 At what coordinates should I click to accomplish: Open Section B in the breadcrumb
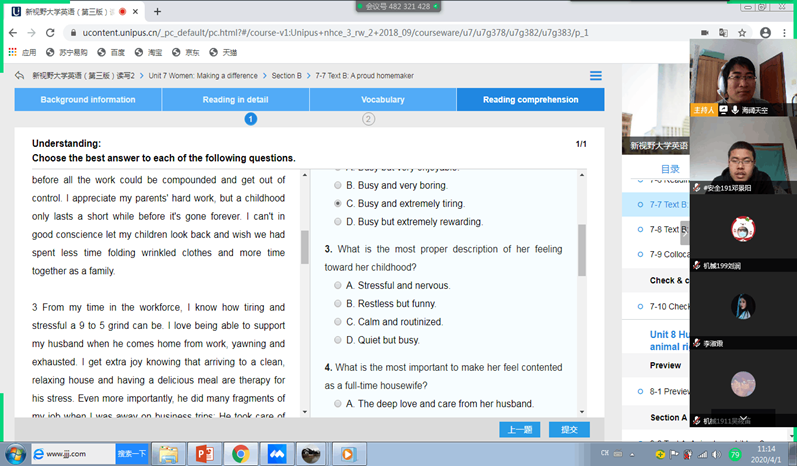[x=286, y=76]
